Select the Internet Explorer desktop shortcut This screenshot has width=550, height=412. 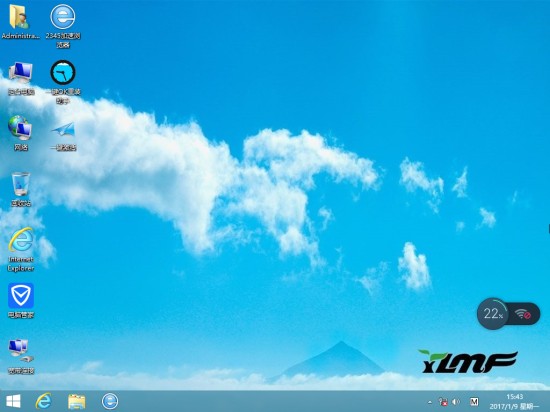(x=21, y=249)
